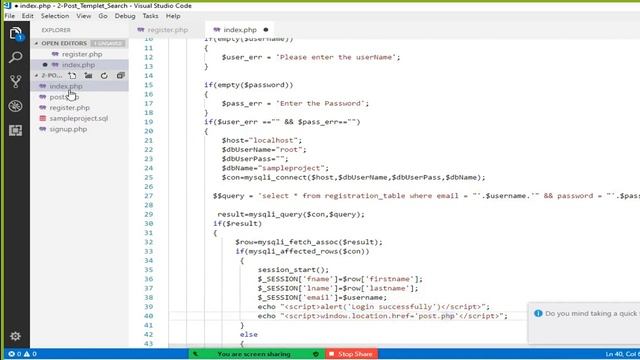Click the unsaved dot on index.php tab

click(x=266, y=30)
